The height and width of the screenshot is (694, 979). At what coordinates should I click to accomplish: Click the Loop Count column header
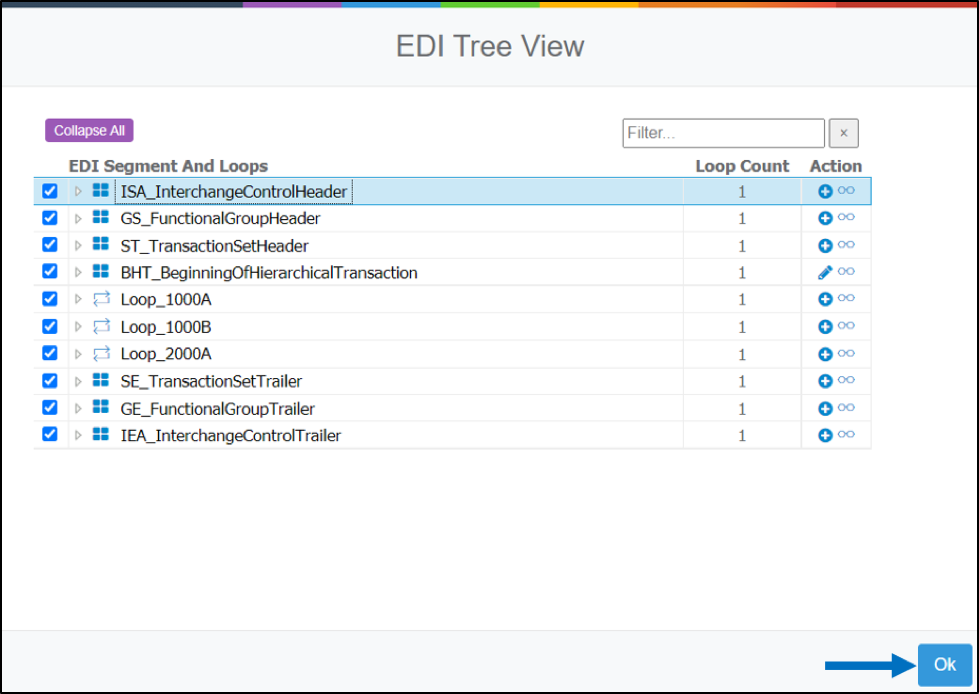click(742, 166)
